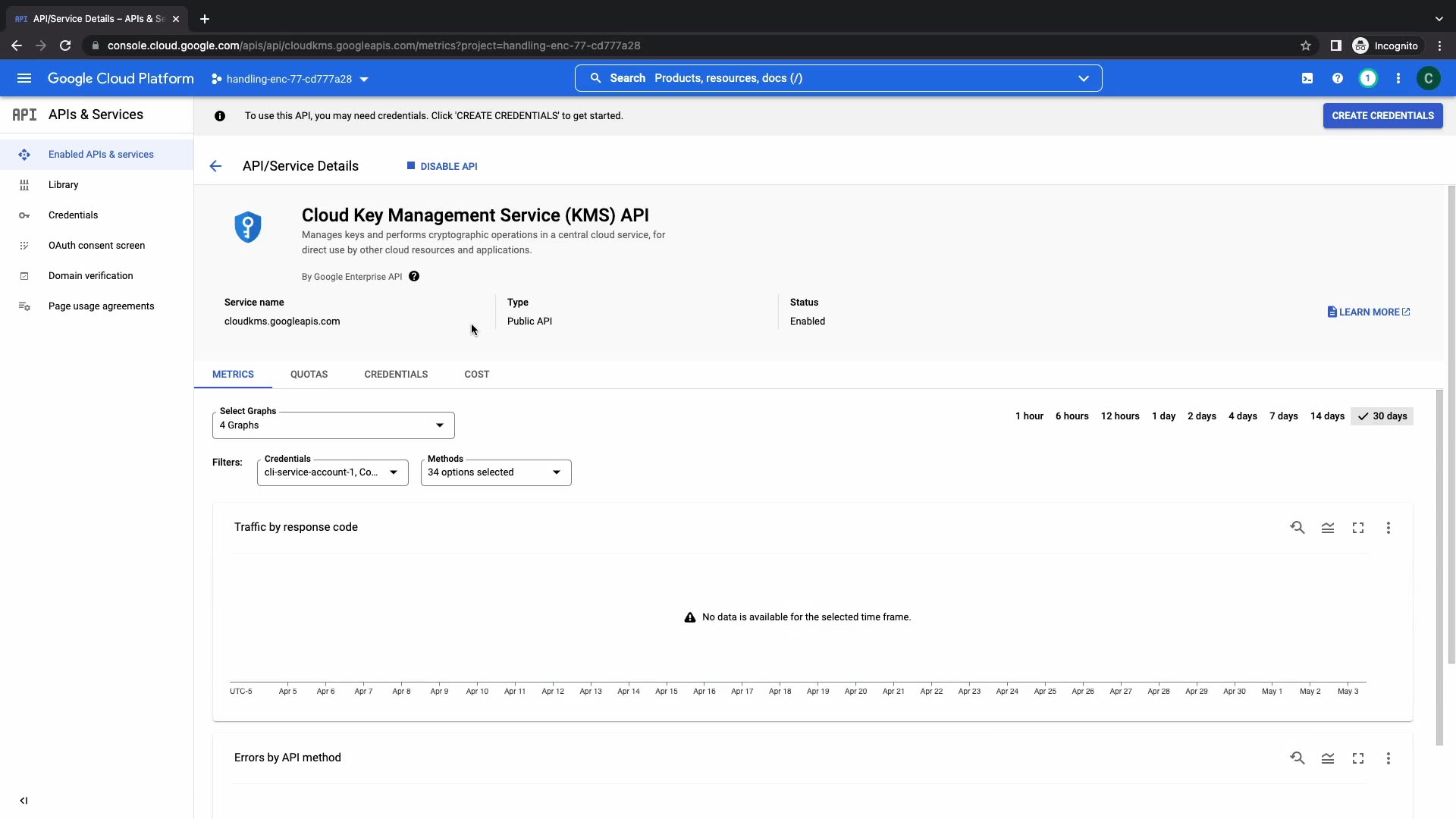Select the 7 days time range
This screenshot has width=1456, height=819.
1284,416
